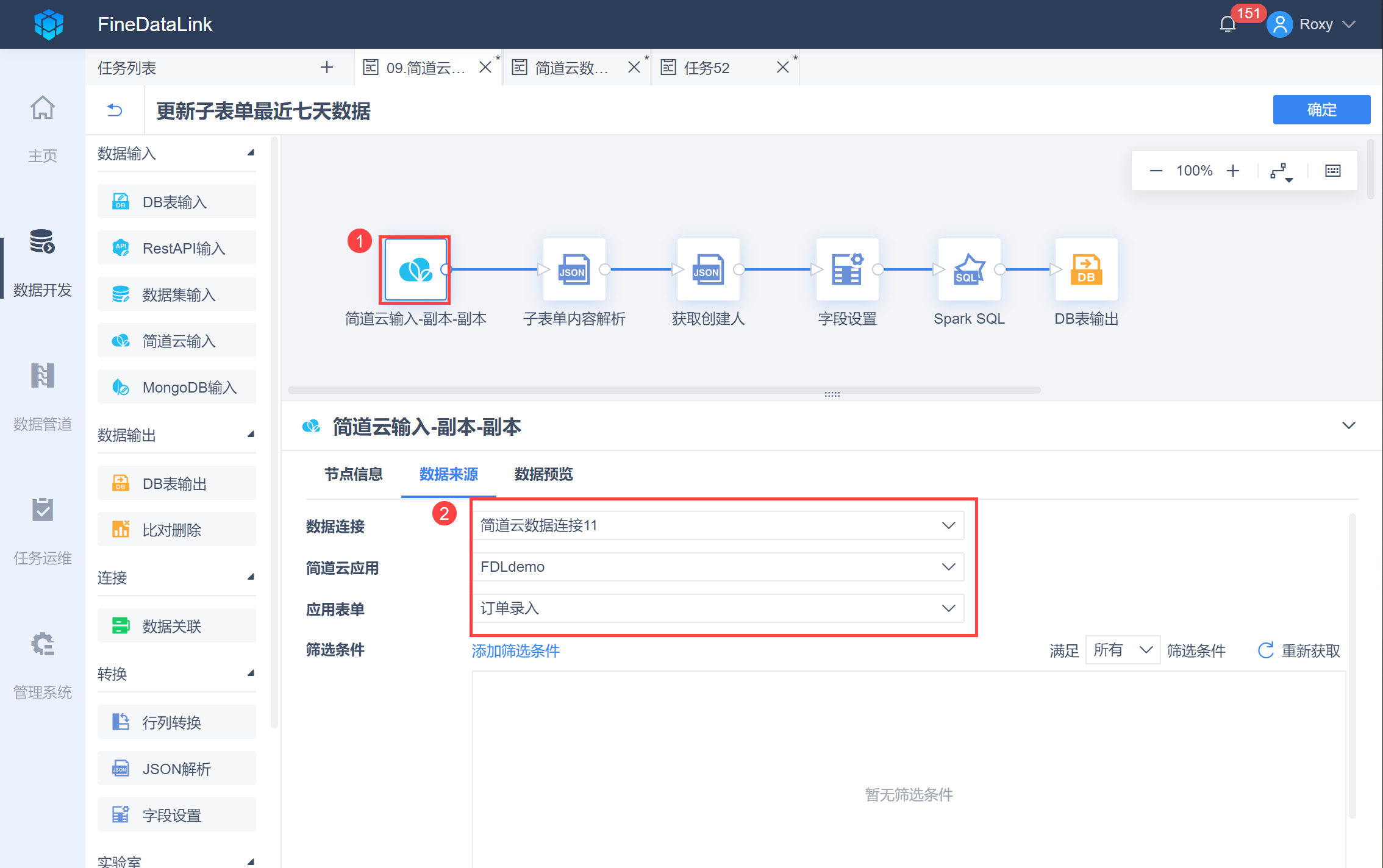Viewport: 1383px width, 868px height.
Task: Select the 字段设置 operator in the palette
Action: click(177, 815)
